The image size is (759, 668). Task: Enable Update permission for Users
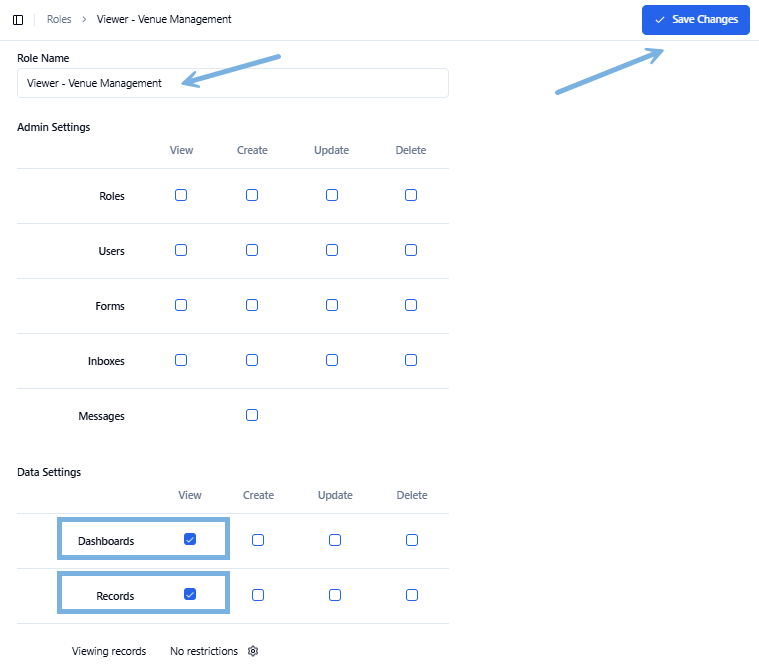(332, 250)
